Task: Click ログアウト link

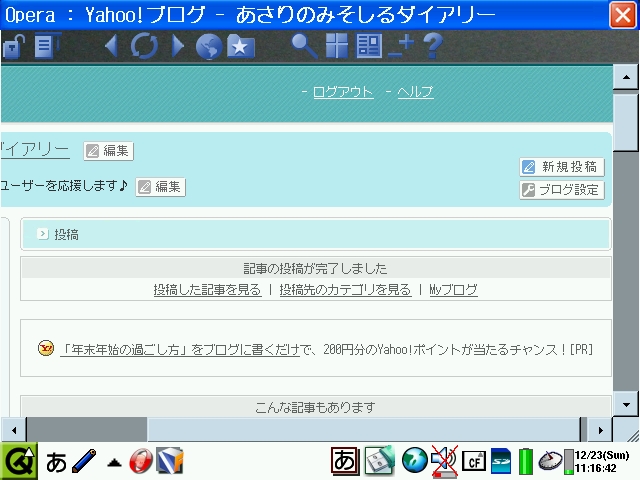Action: coord(343,92)
